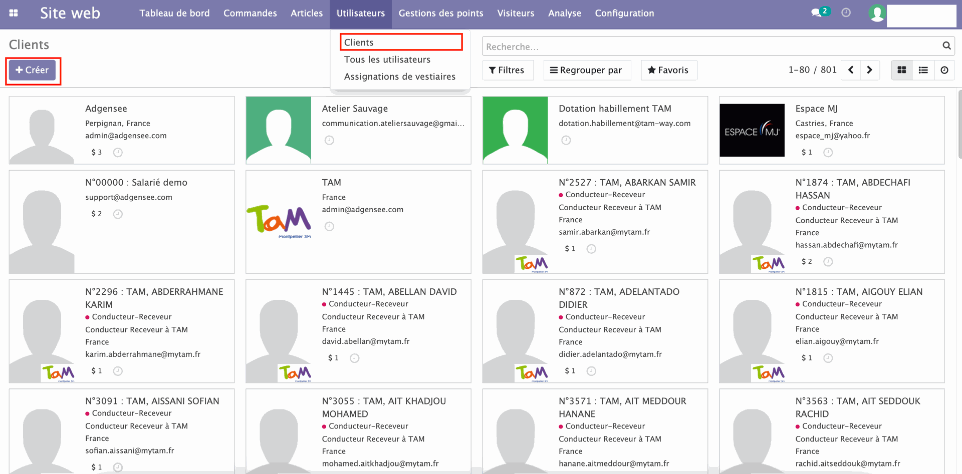Click activity clock on ABDERRAHMANE KARIM card
Image resolution: width=962 pixels, height=474 pixels.
tap(118, 371)
